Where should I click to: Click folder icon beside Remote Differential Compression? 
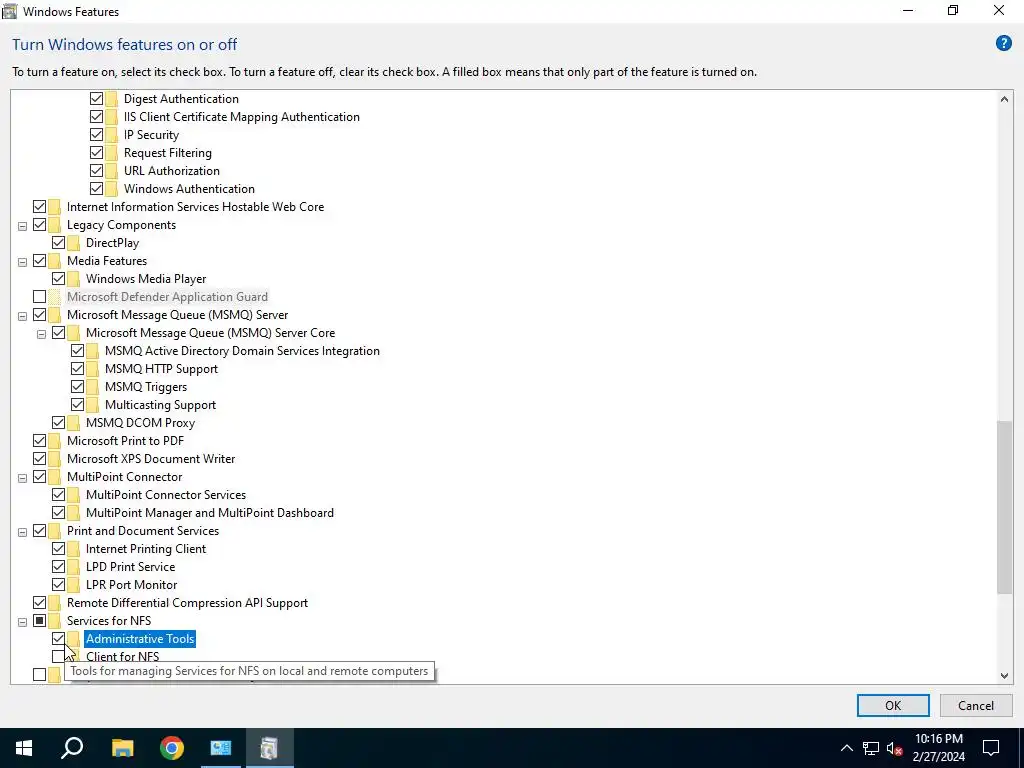(x=54, y=603)
